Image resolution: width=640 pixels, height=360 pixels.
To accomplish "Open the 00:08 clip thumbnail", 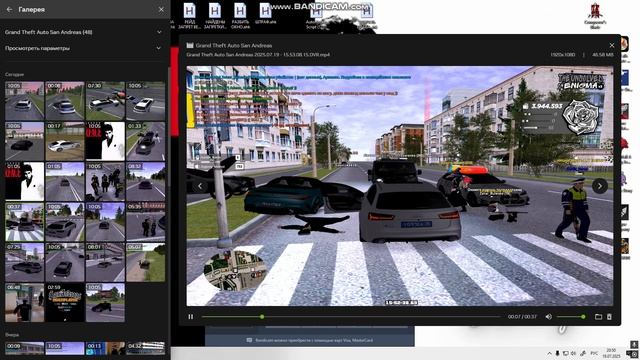I will pos(65,101).
